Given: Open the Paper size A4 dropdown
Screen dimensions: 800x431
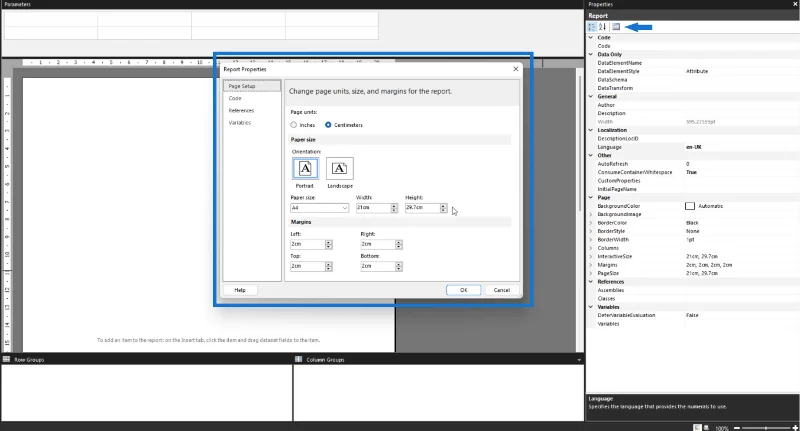Looking at the screenshot, I should pyautogui.click(x=319, y=208).
